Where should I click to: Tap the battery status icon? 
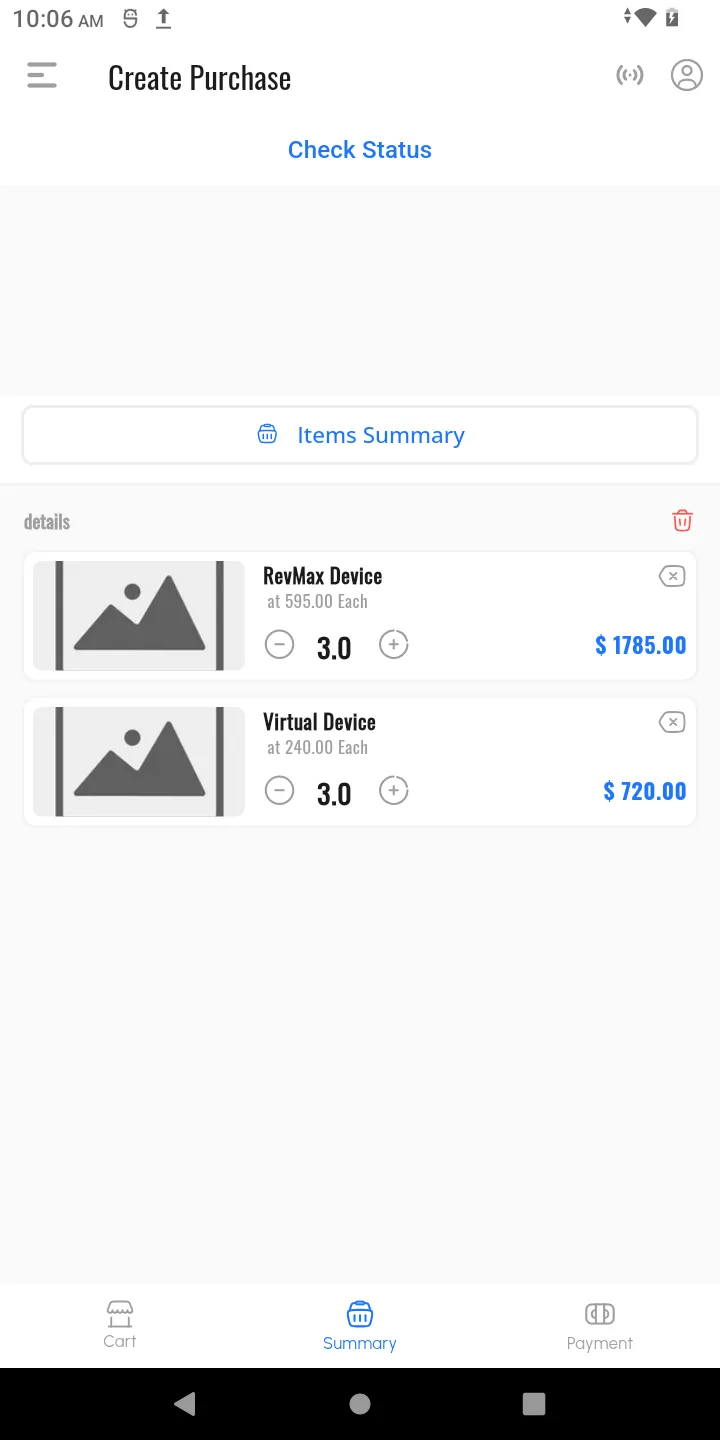[x=673, y=17]
